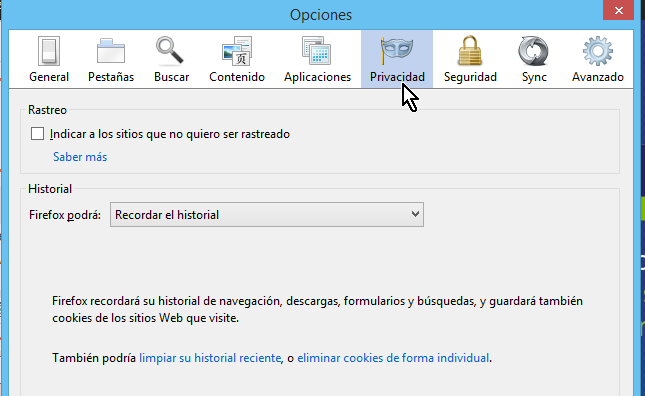Click the Indicar a los sitios label text
645x396 pixels.
pyautogui.click(x=170, y=134)
